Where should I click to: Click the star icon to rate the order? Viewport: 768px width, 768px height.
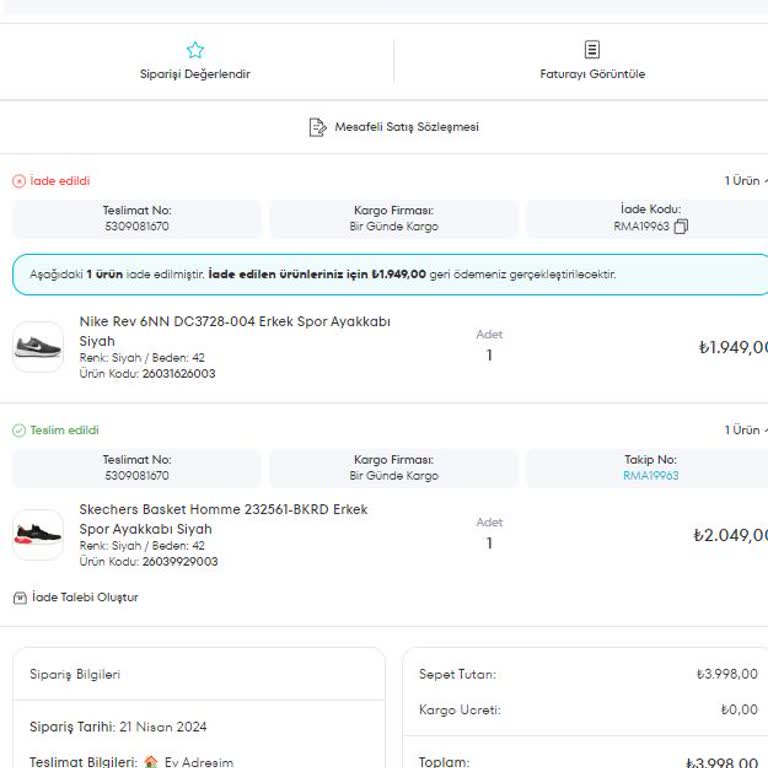click(195, 50)
